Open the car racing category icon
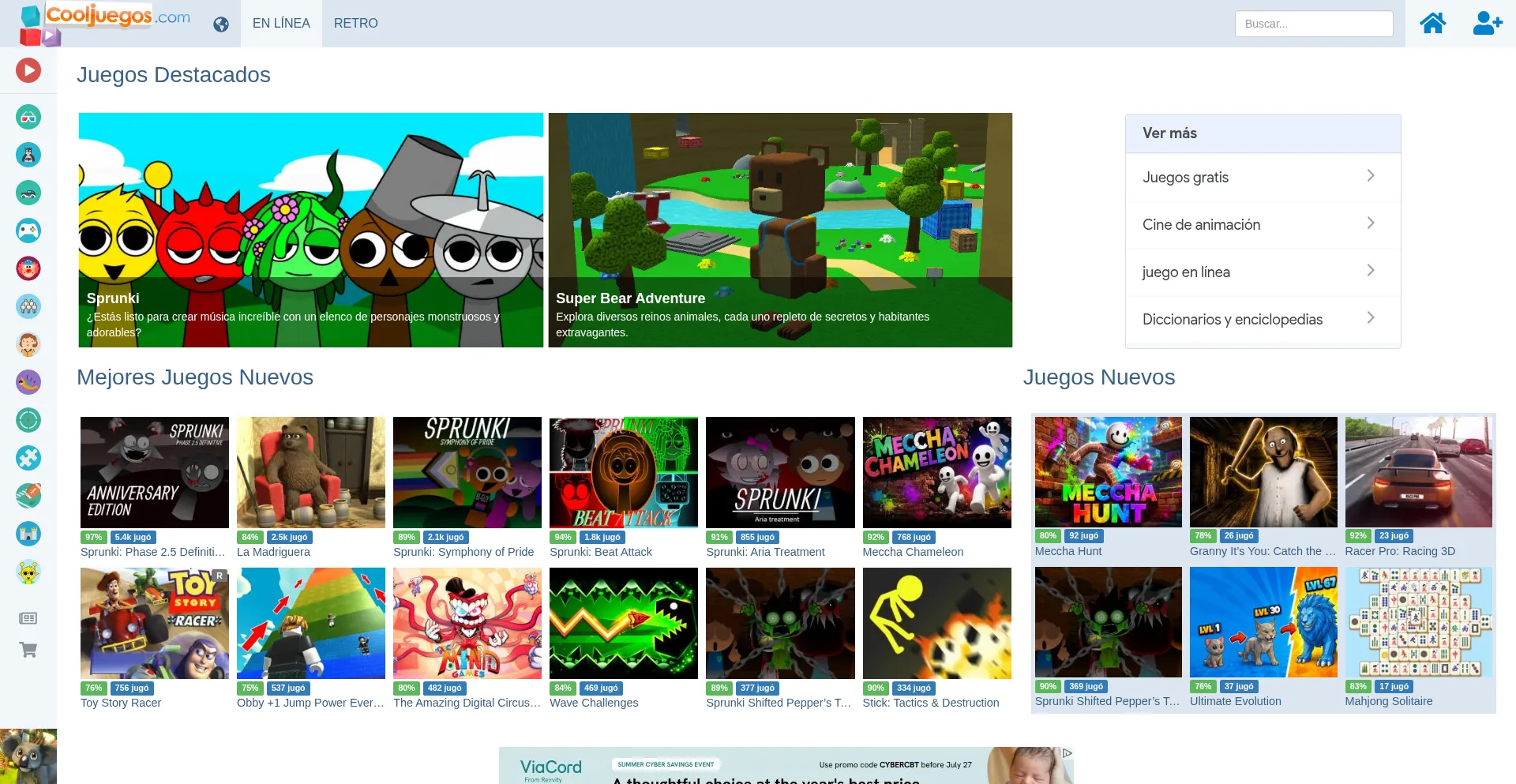This screenshot has width=1516, height=784. coord(28,193)
